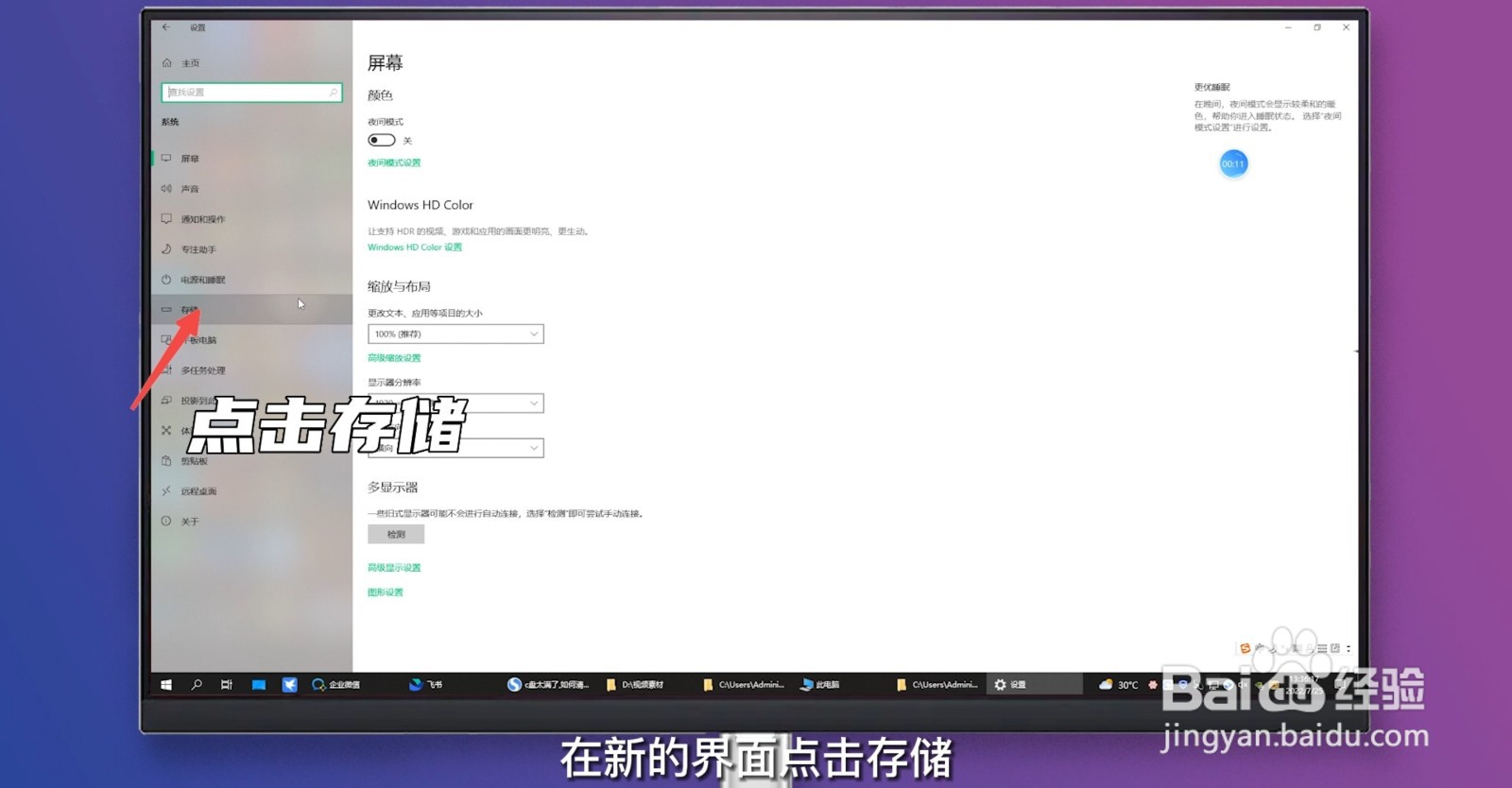
Task: Click the 查找设置 search field
Action: [x=251, y=93]
